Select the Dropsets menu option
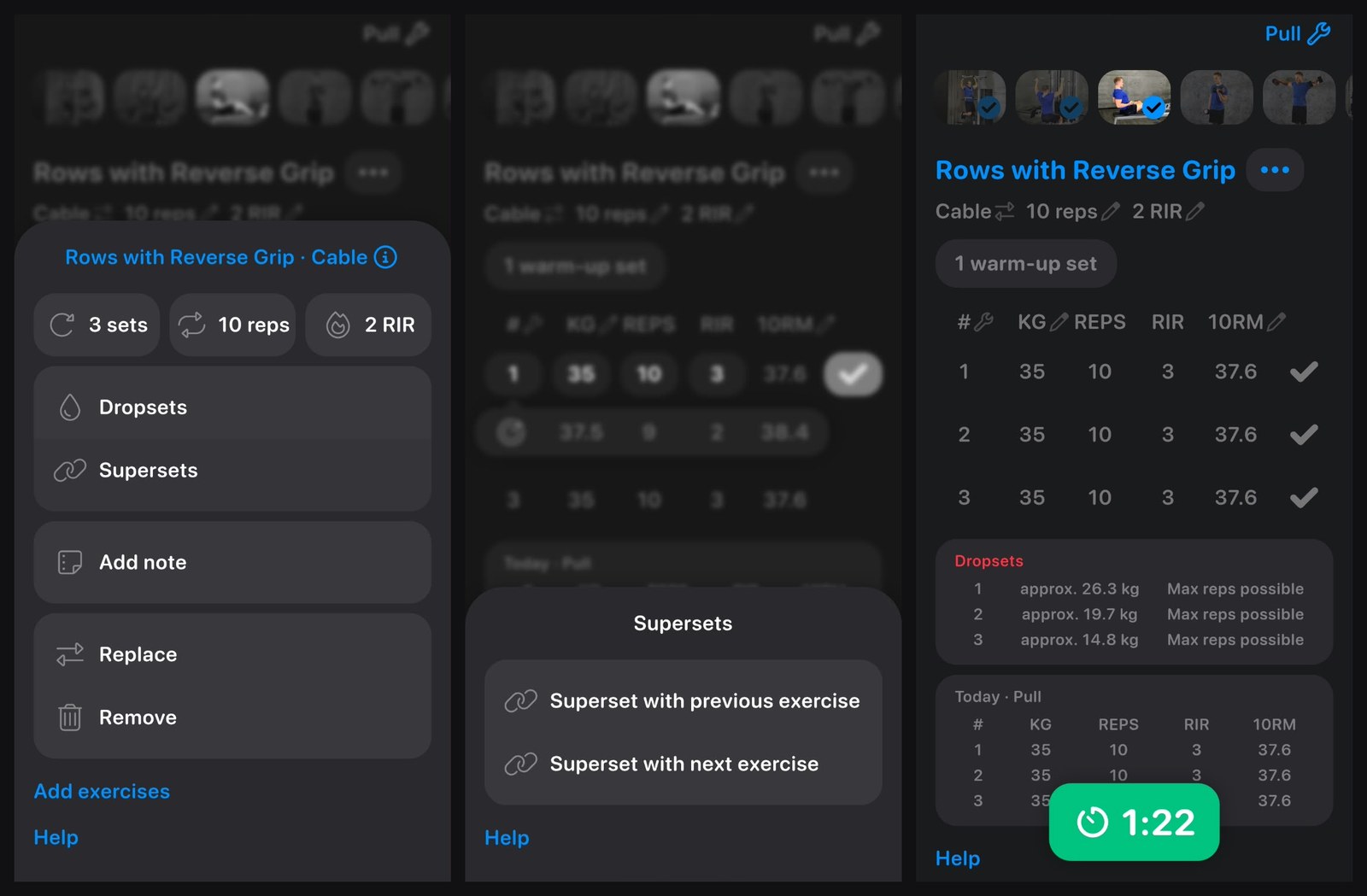Screen dimensions: 1367x896 tap(232, 407)
